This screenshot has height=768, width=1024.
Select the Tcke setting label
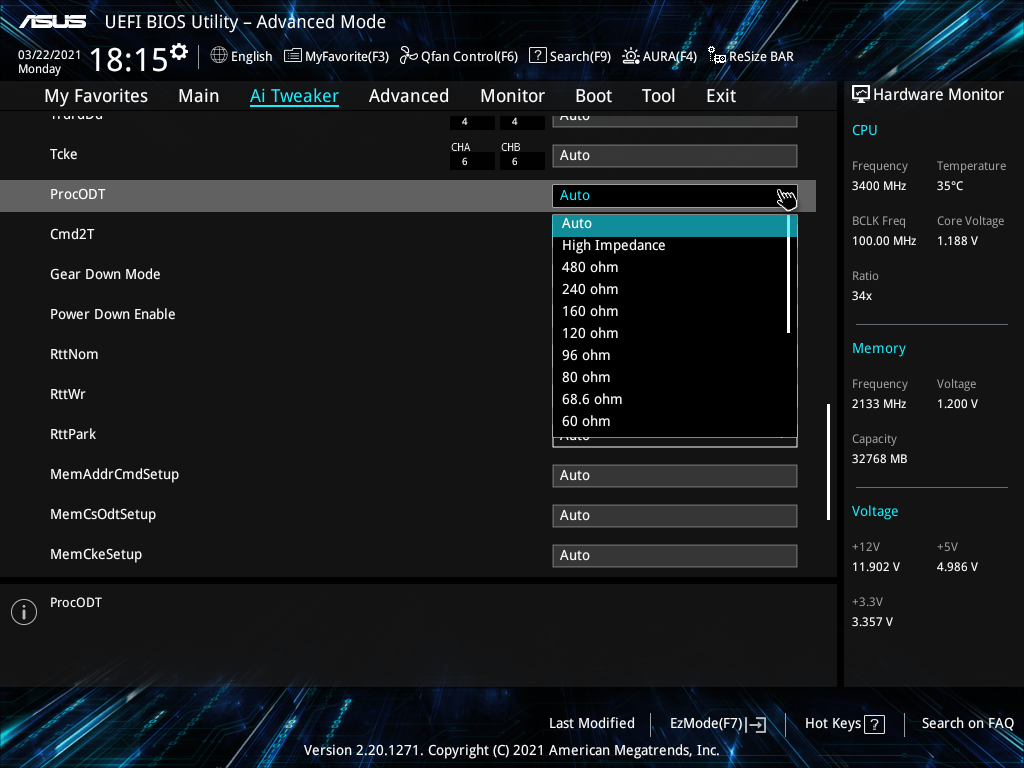click(63, 154)
